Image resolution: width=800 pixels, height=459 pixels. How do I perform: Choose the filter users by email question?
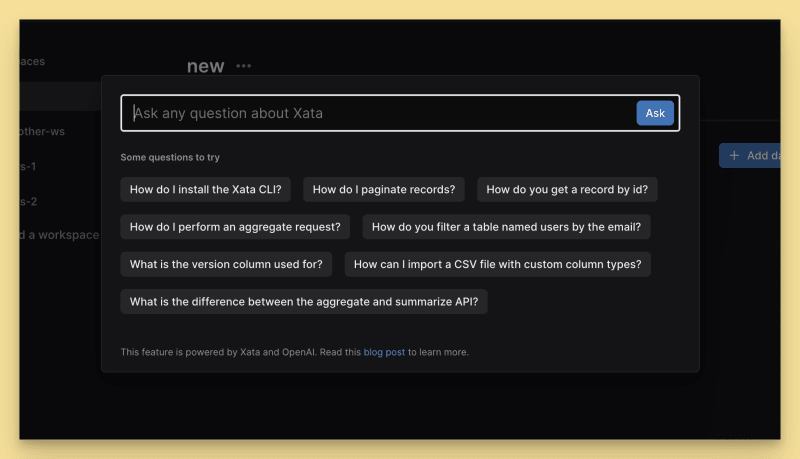pos(506,227)
